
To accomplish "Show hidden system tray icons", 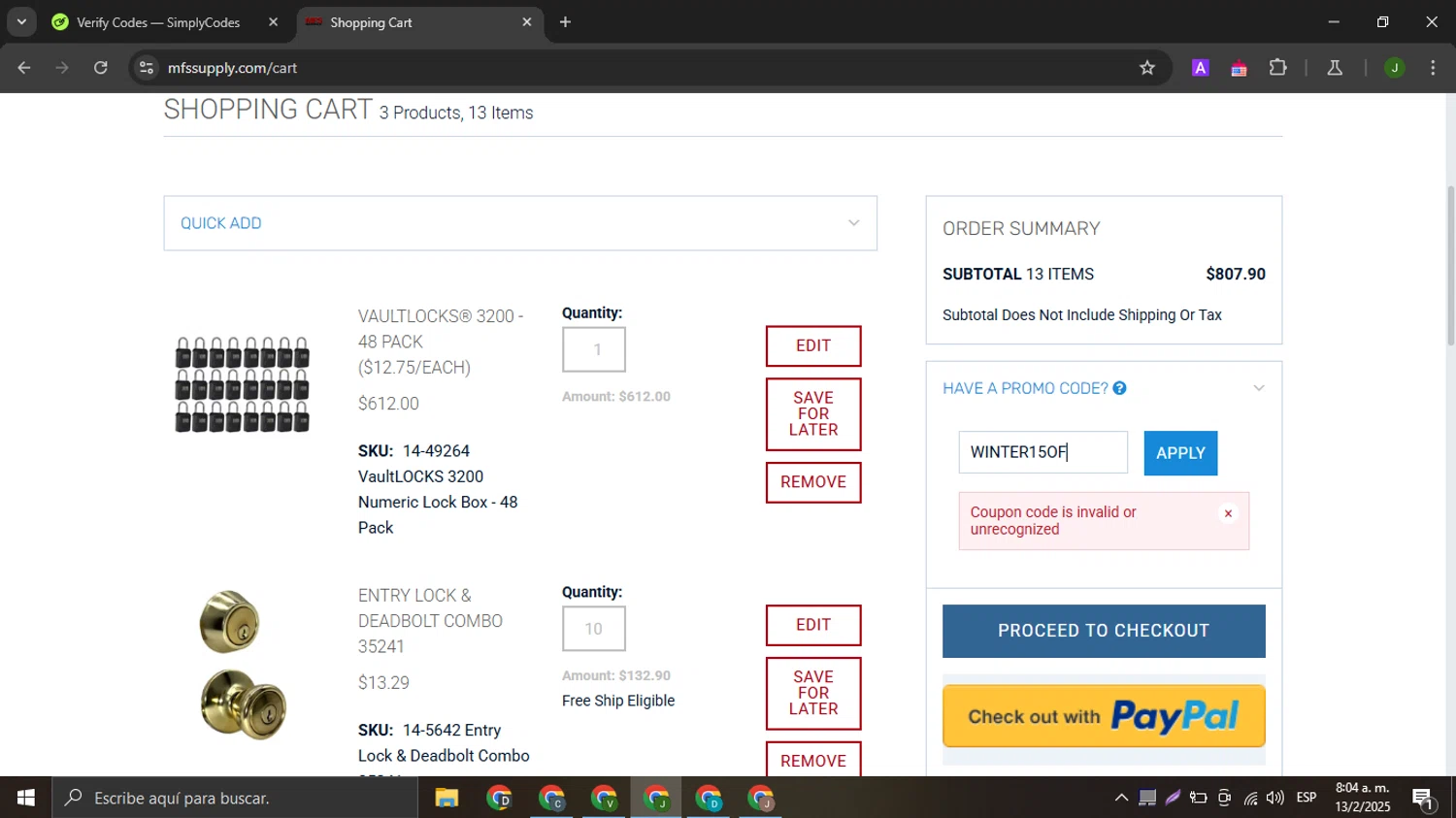I will point(1121,798).
